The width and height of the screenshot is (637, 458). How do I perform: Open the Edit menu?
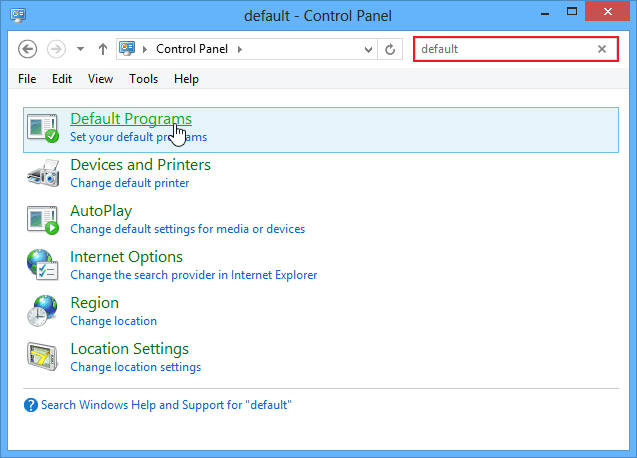(x=62, y=79)
